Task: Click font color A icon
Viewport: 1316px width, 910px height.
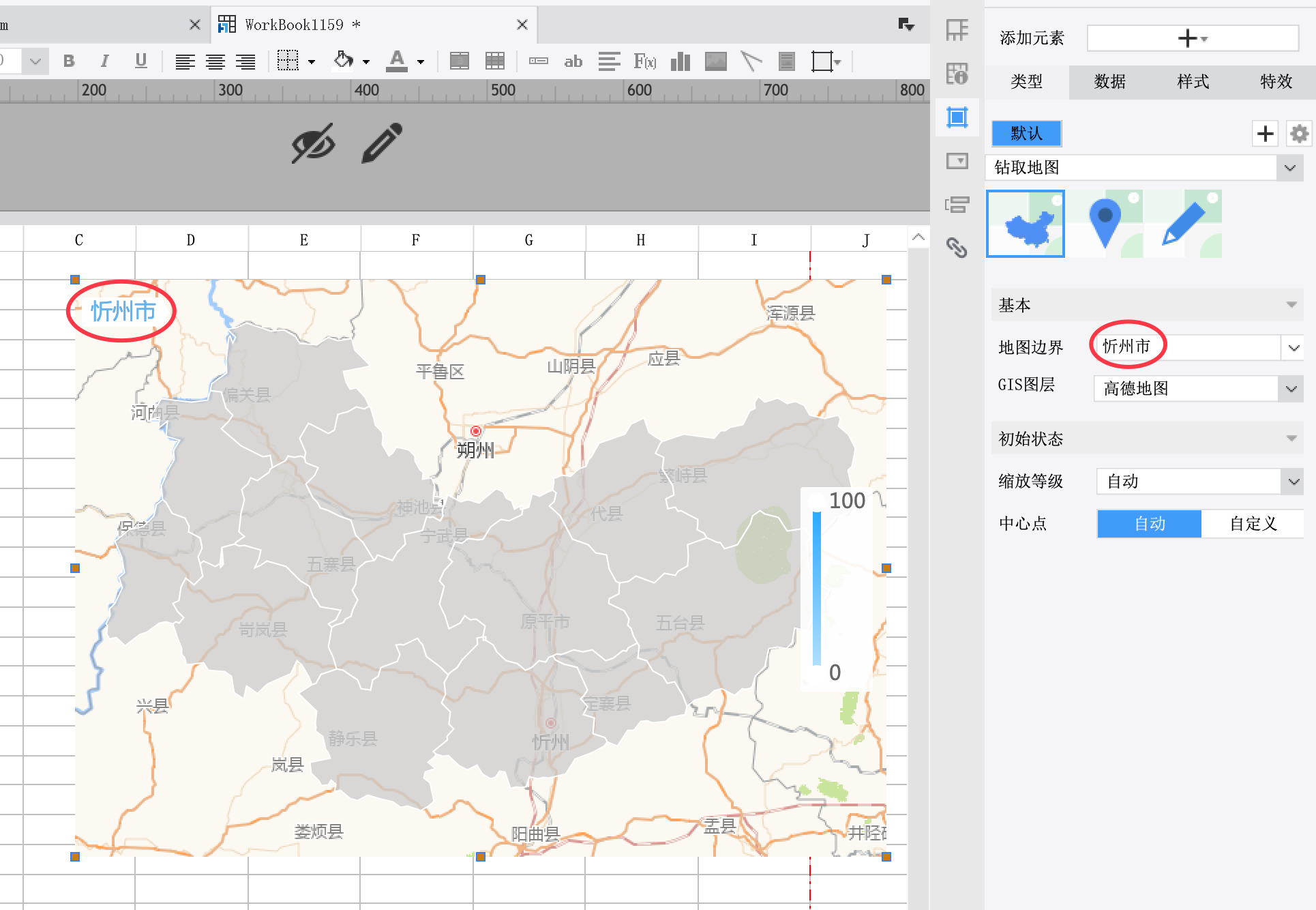Action: [x=397, y=61]
